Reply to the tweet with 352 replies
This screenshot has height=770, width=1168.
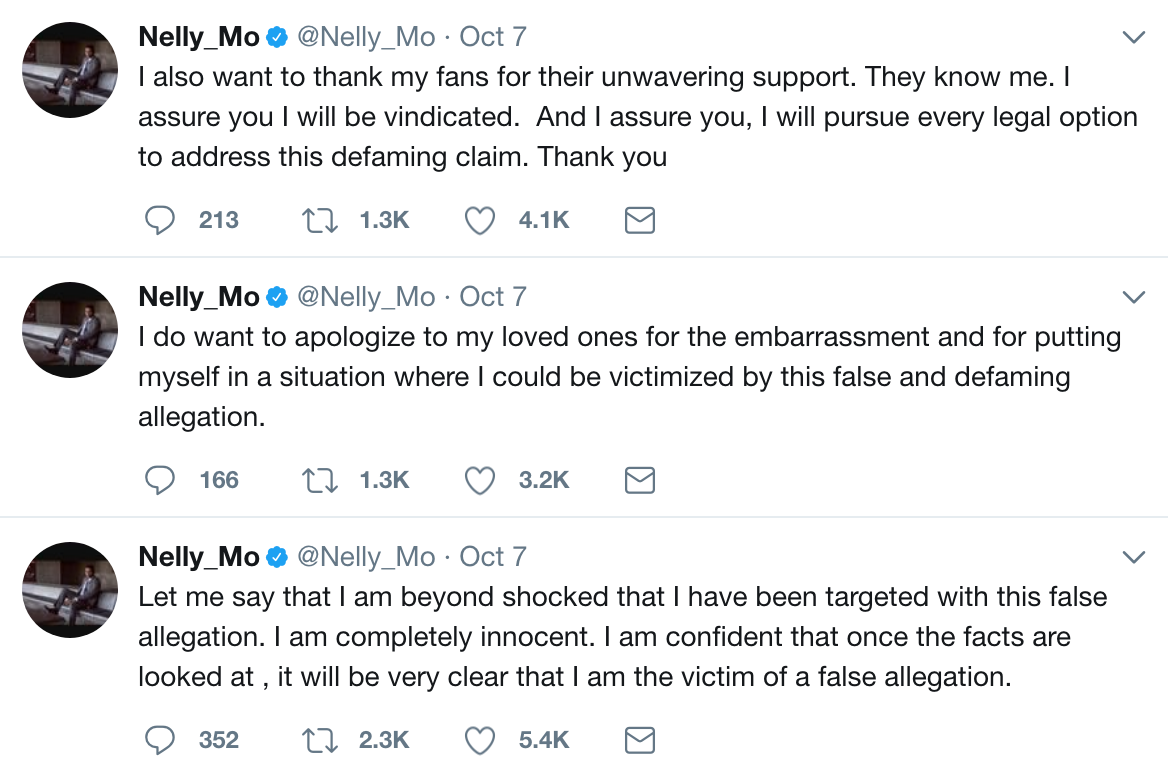tap(160, 740)
